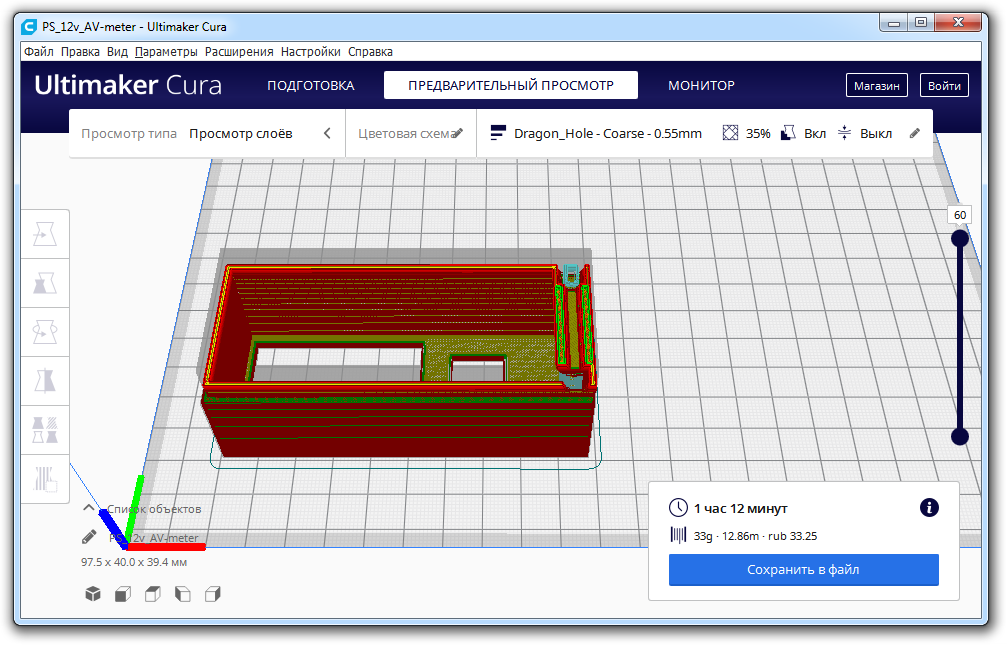Select the Support Blocker tool
The height and width of the screenshot is (645, 1007).
point(45,478)
